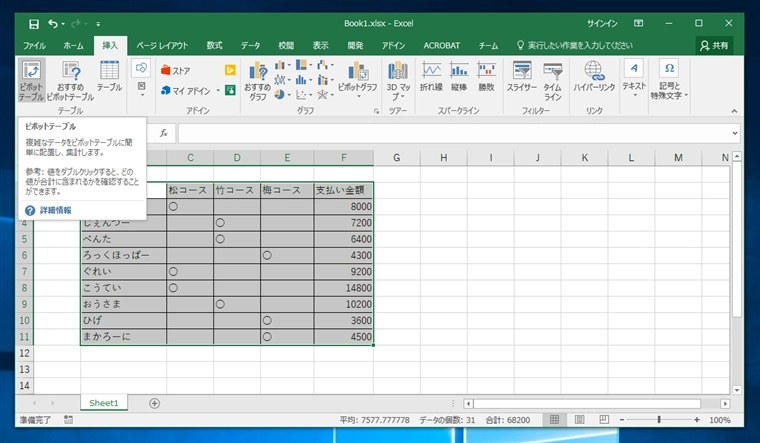
Task: Switch to the File (ファイル) tab
Action: pyautogui.click(x=34, y=46)
